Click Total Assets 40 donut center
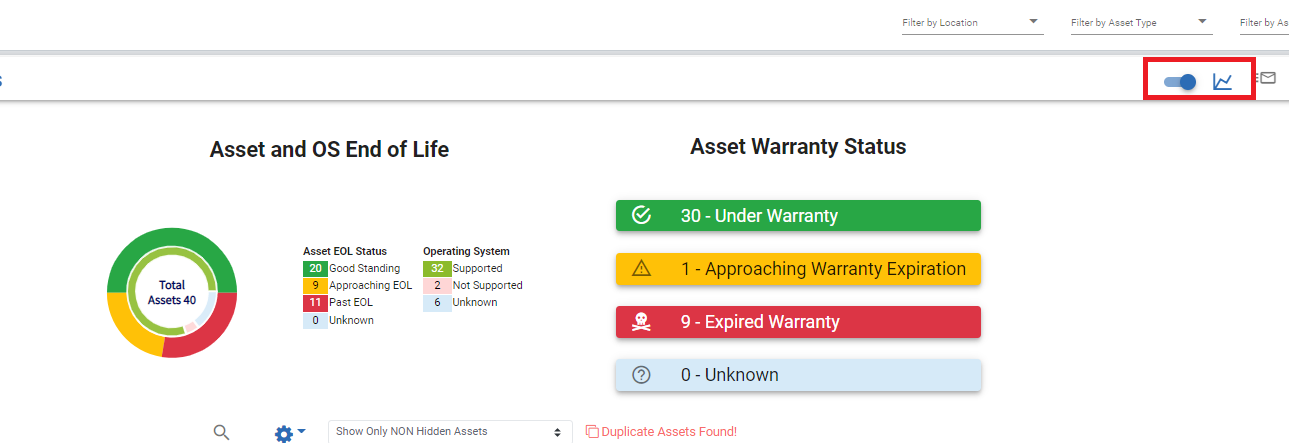The height and width of the screenshot is (443, 1289). click(172, 293)
